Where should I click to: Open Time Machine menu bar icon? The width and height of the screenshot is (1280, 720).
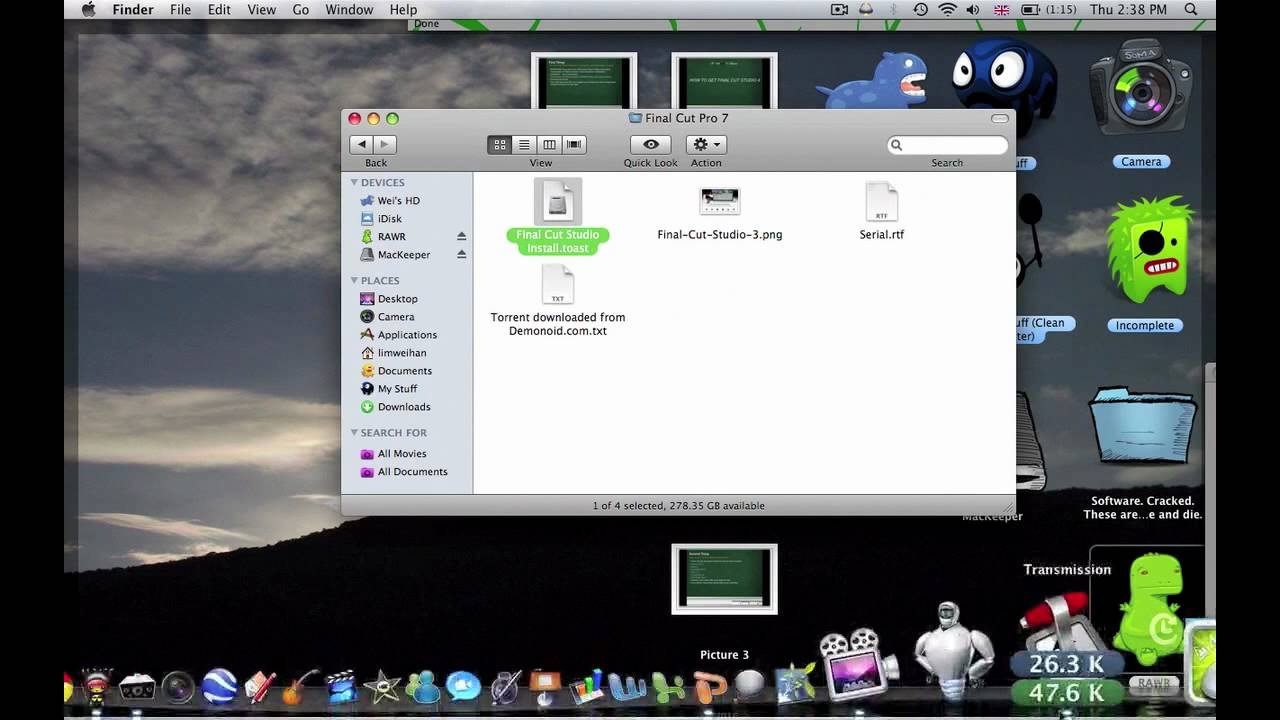(920, 10)
